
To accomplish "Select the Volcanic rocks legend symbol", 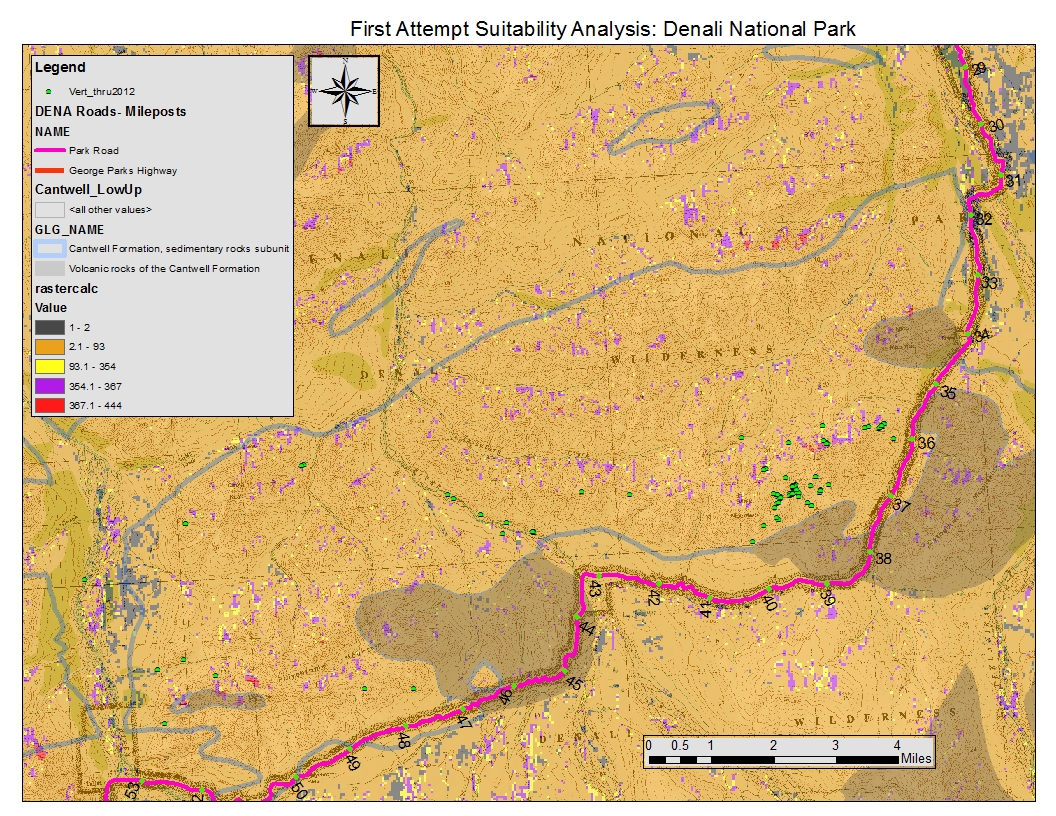I will tap(49, 269).
